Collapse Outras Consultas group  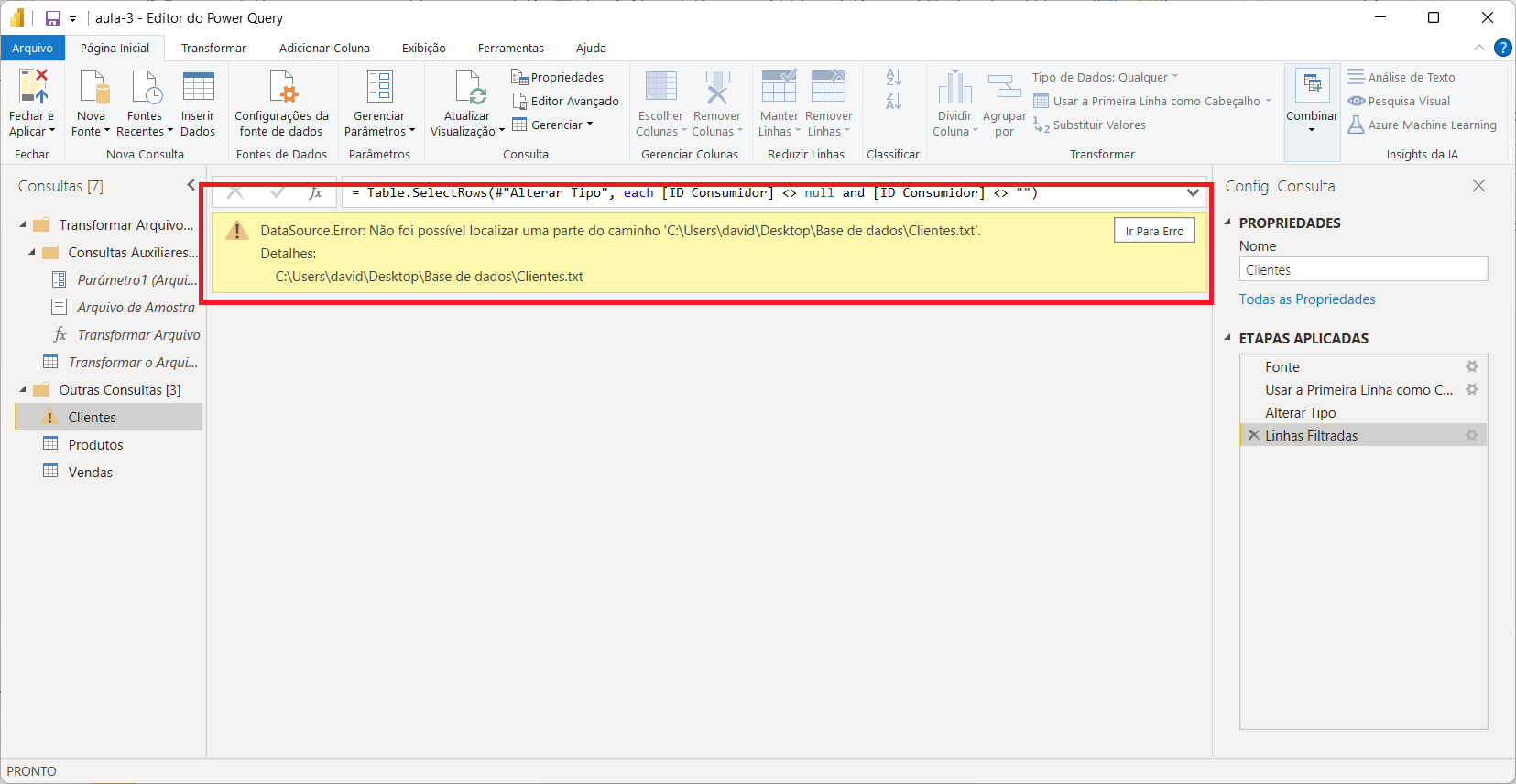coord(23,389)
